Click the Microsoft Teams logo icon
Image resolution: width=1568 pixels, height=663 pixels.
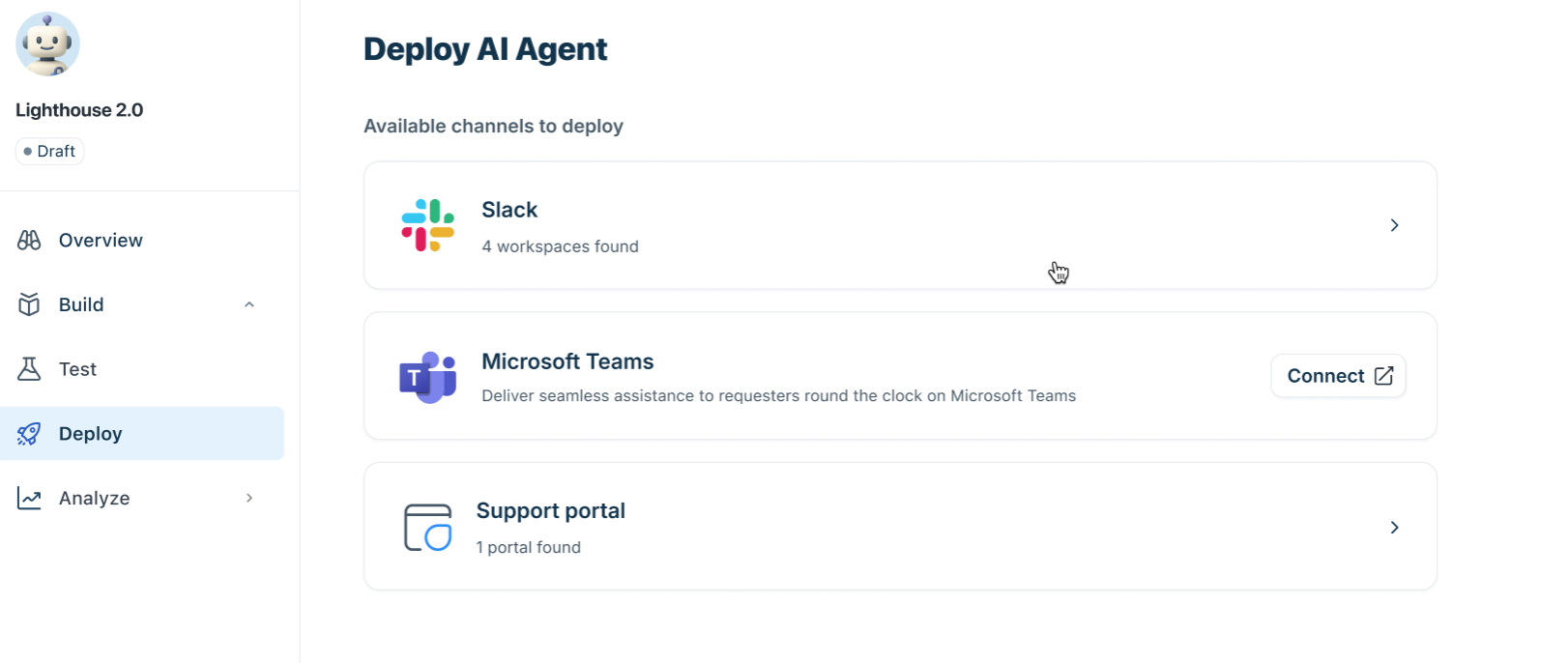[427, 377]
